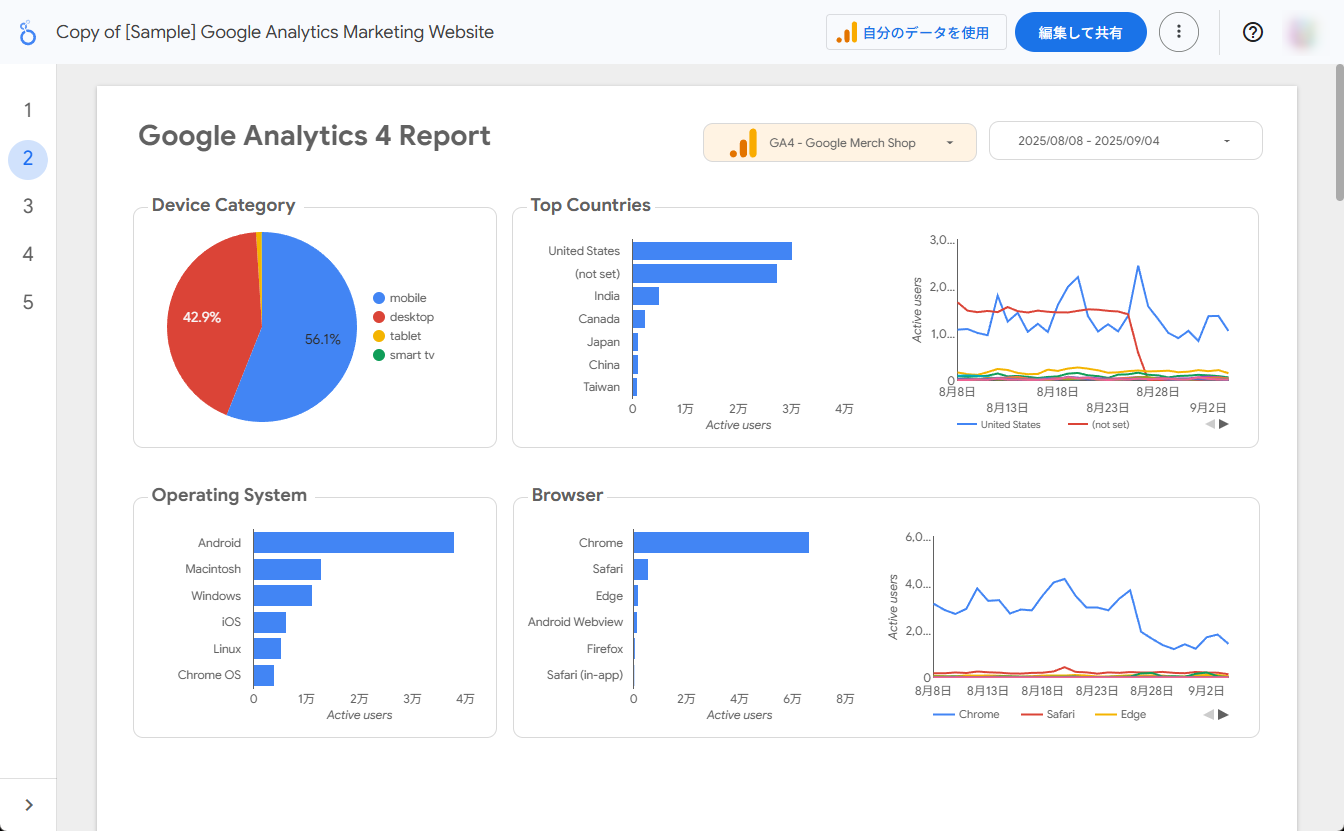Click the report title Copy of [Sample] Google Analytics
1344x831 pixels.
[275, 32]
